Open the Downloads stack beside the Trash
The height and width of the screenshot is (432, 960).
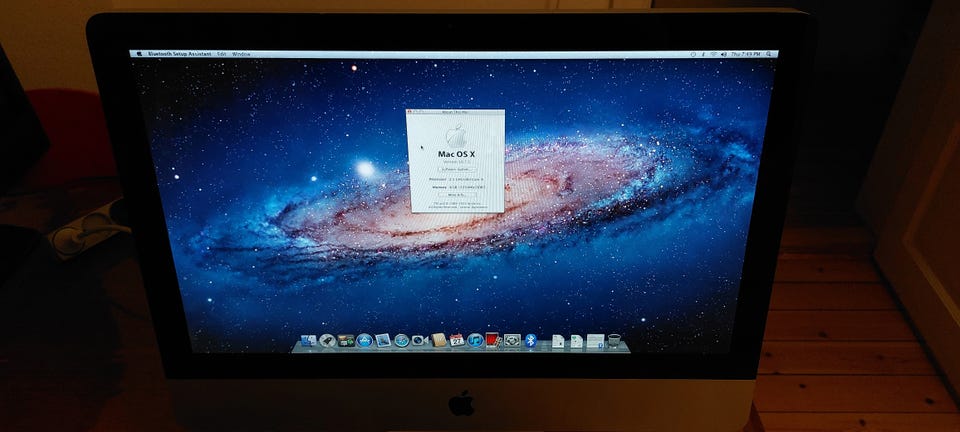pos(595,341)
